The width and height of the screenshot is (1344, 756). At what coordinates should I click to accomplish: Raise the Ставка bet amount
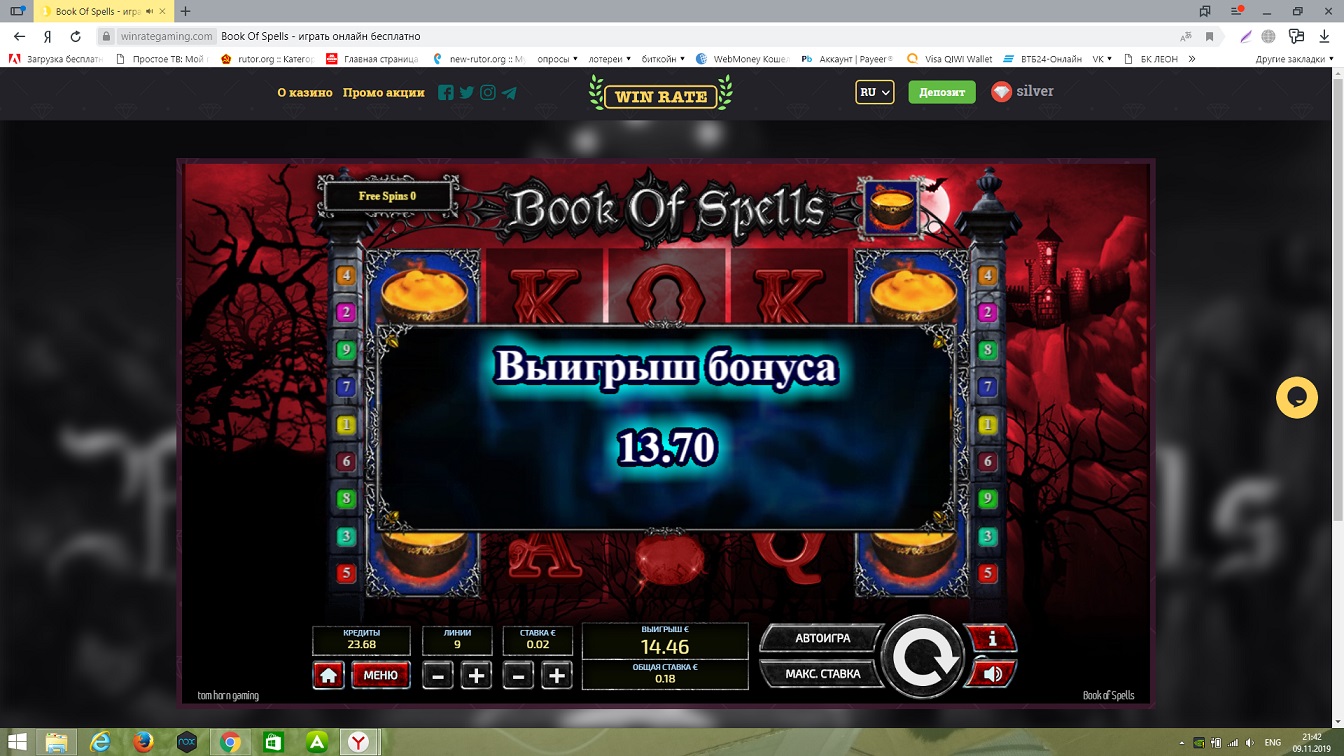(557, 675)
